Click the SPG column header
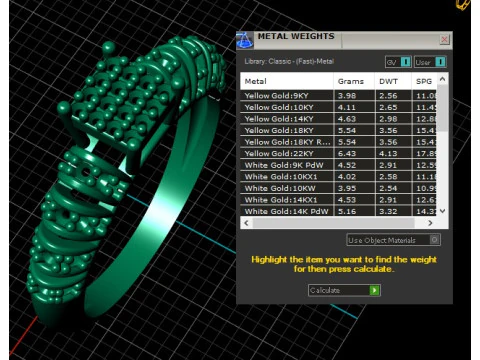This screenshot has height=360, width=480. pos(424,81)
